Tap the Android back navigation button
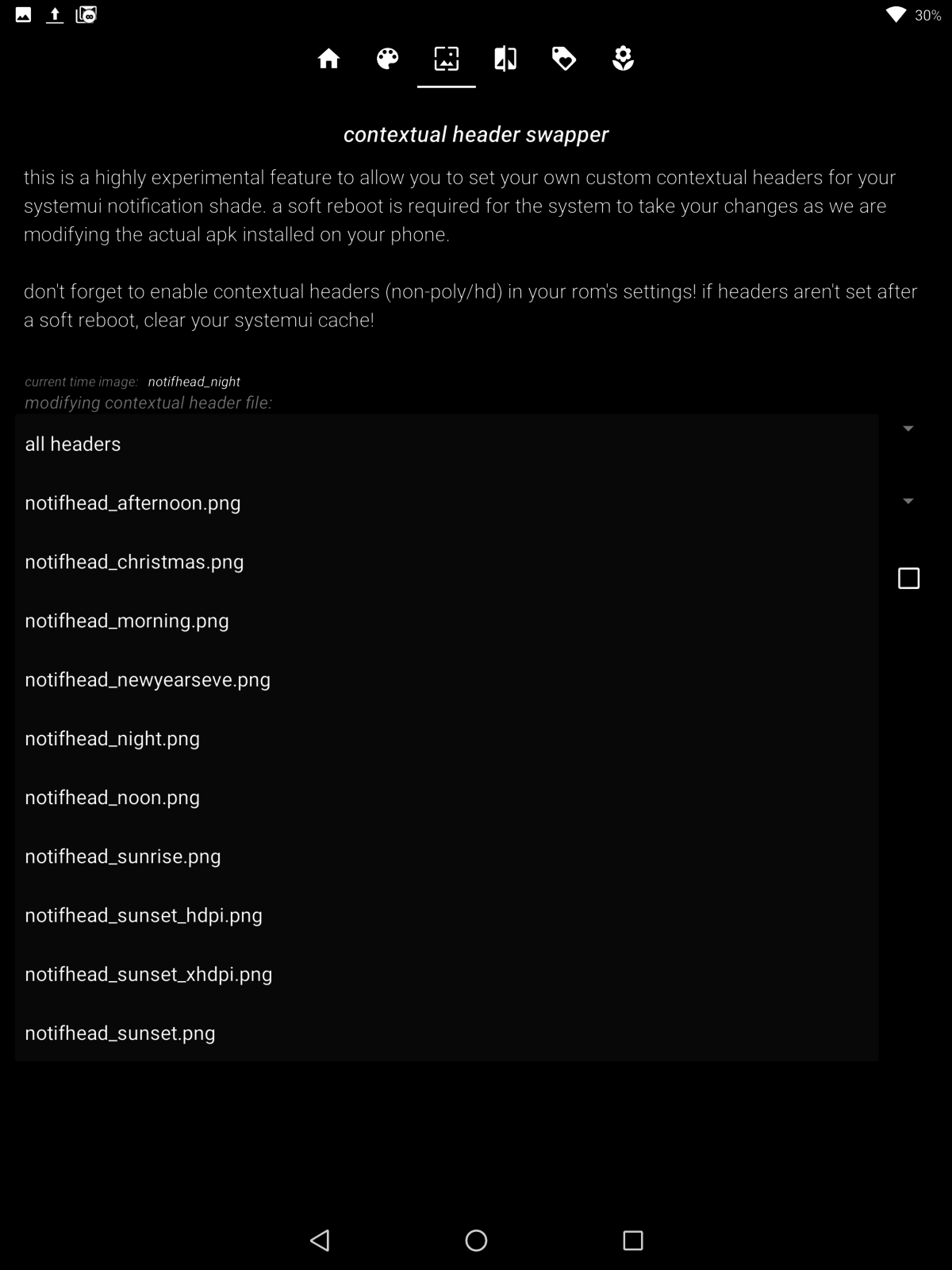This screenshot has width=952, height=1270. 320,1240
